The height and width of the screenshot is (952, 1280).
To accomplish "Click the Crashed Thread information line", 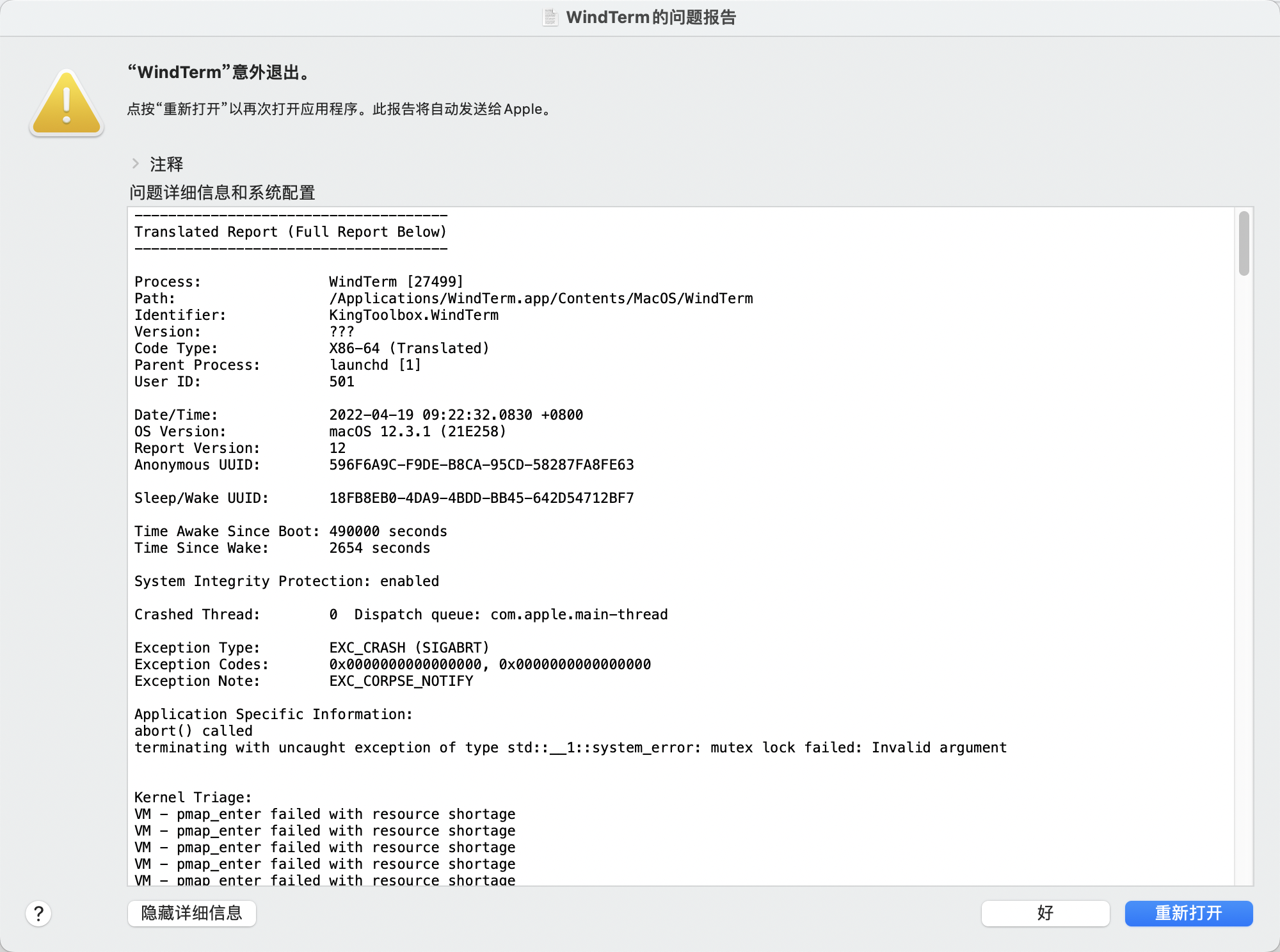I will 401,614.
